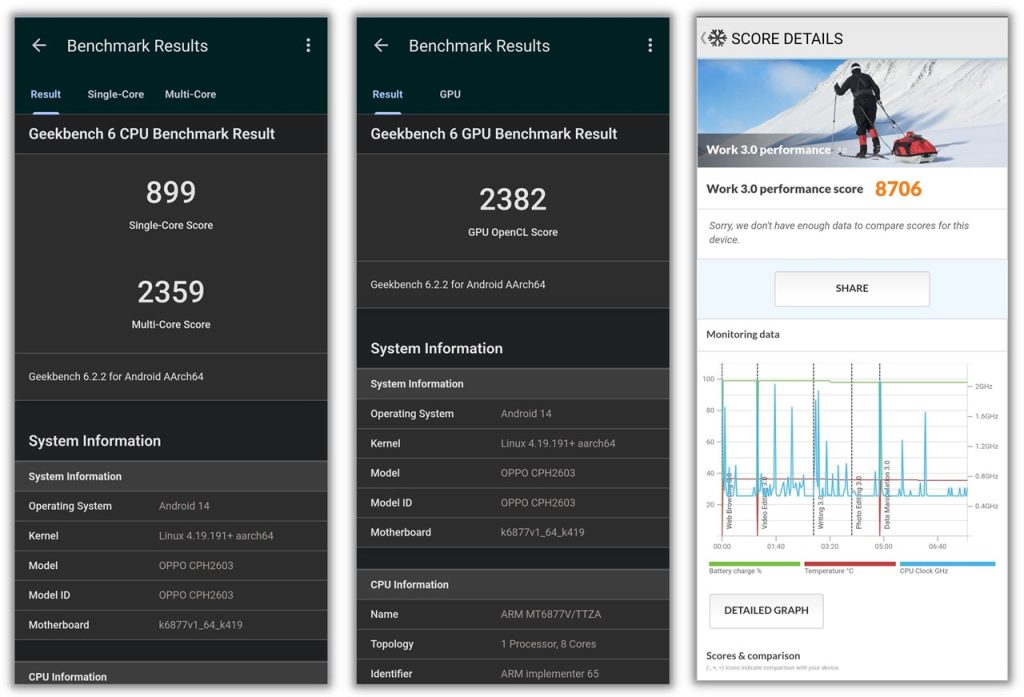Tap the Video Editing marker on graph
1024x697 pixels.
(x=764, y=500)
